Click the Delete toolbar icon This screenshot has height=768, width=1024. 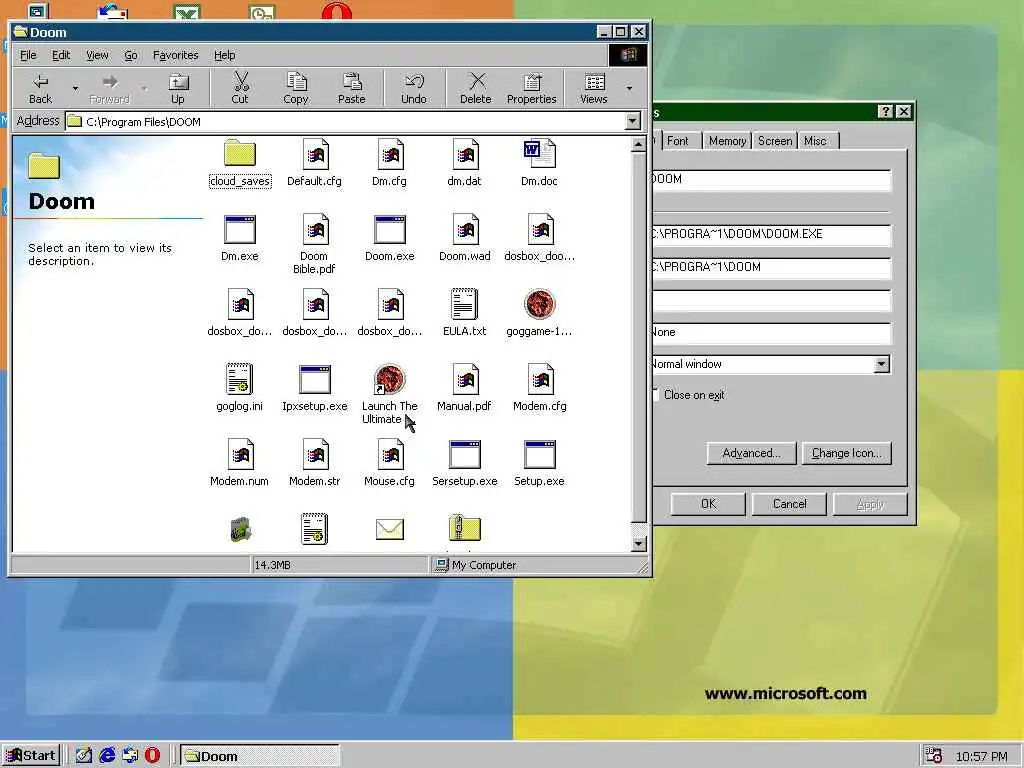pyautogui.click(x=477, y=82)
